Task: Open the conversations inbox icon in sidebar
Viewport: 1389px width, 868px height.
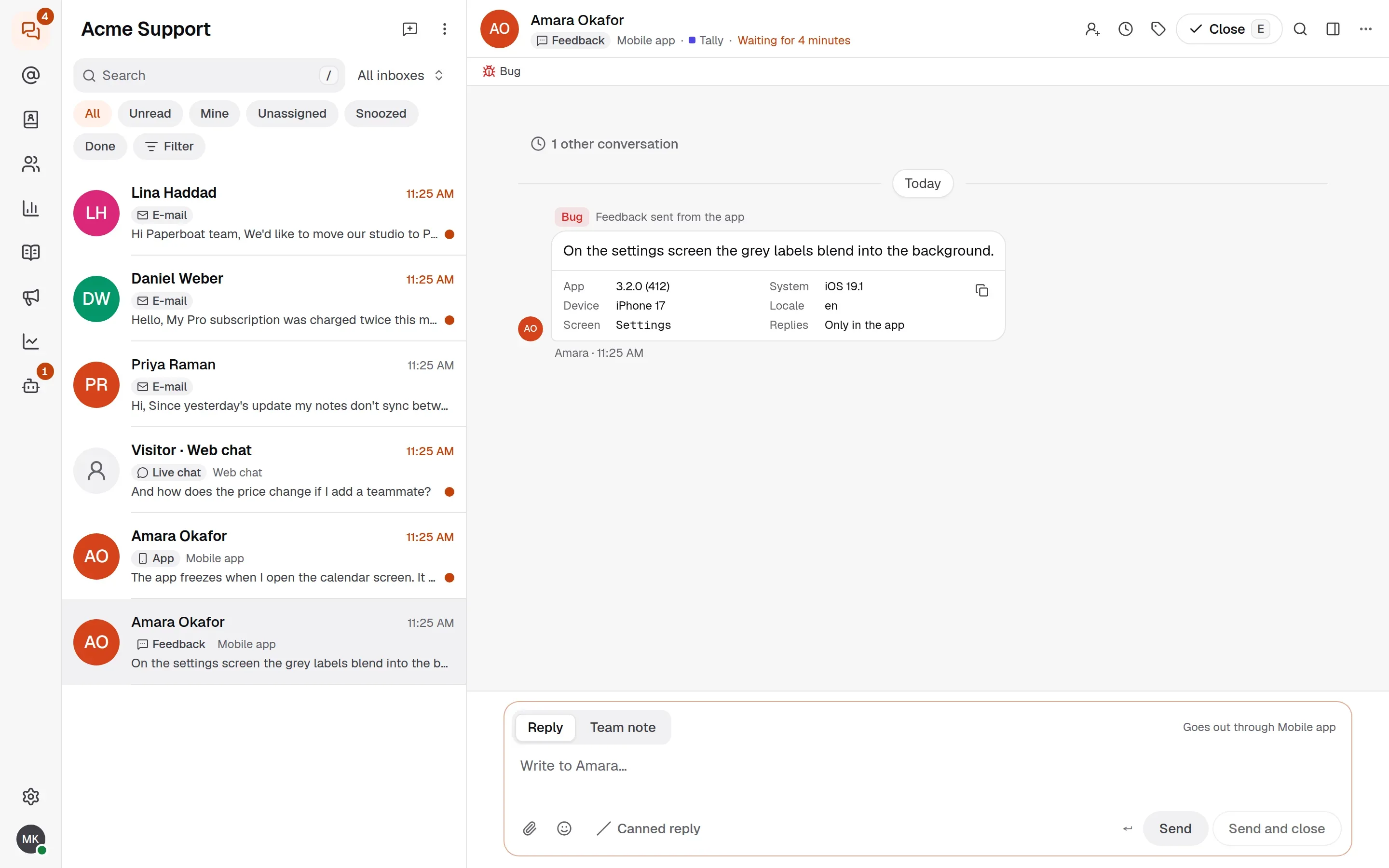Action: (x=30, y=30)
